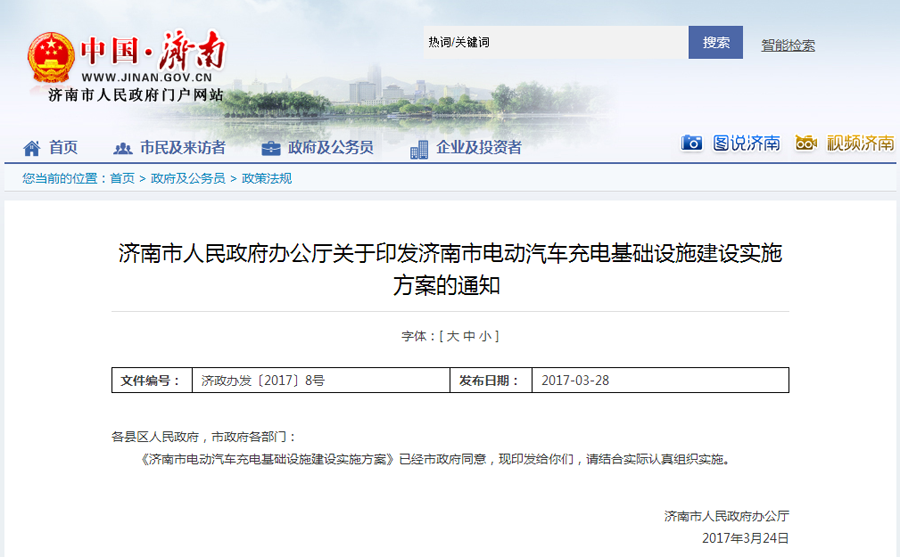Open the 首页 navigation item
Image resolution: width=900 pixels, height=557 pixels.
click(63, 148)
